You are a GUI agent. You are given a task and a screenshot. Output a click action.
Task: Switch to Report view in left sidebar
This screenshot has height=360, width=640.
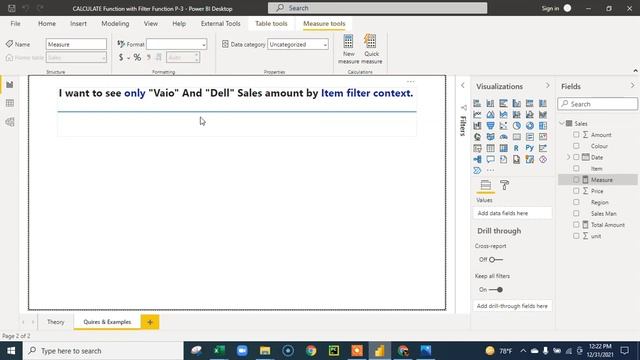pos(10,84)
